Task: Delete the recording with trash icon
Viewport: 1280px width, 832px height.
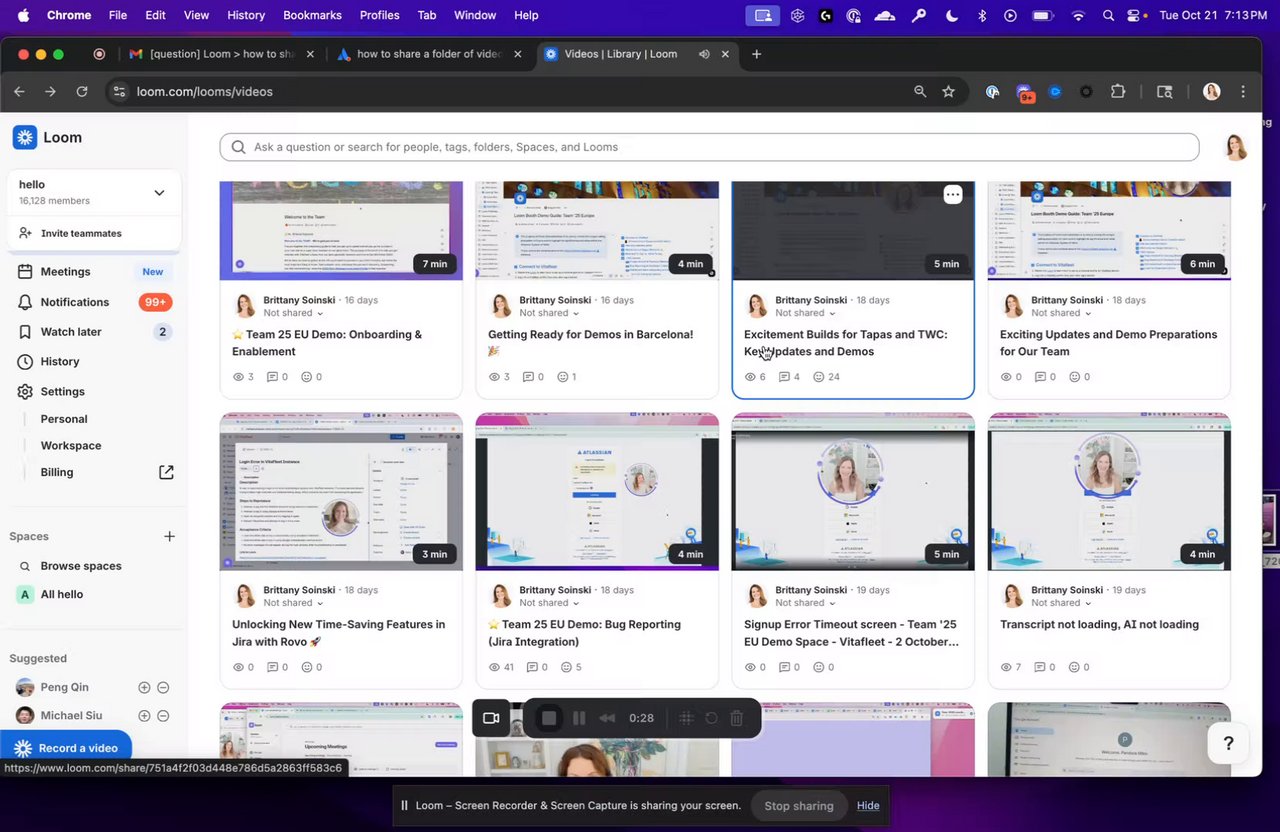Action: click(x=737, y=718)
